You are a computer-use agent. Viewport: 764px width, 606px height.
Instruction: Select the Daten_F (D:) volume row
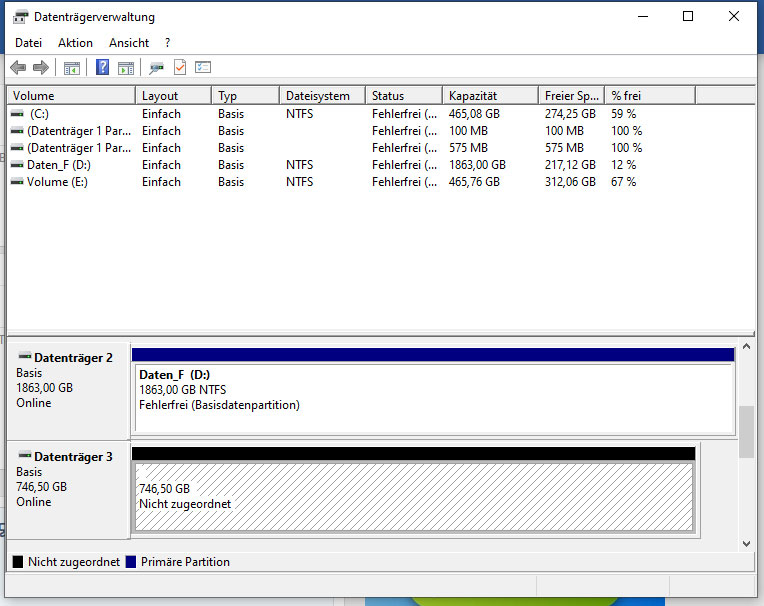tap(351, 165)
